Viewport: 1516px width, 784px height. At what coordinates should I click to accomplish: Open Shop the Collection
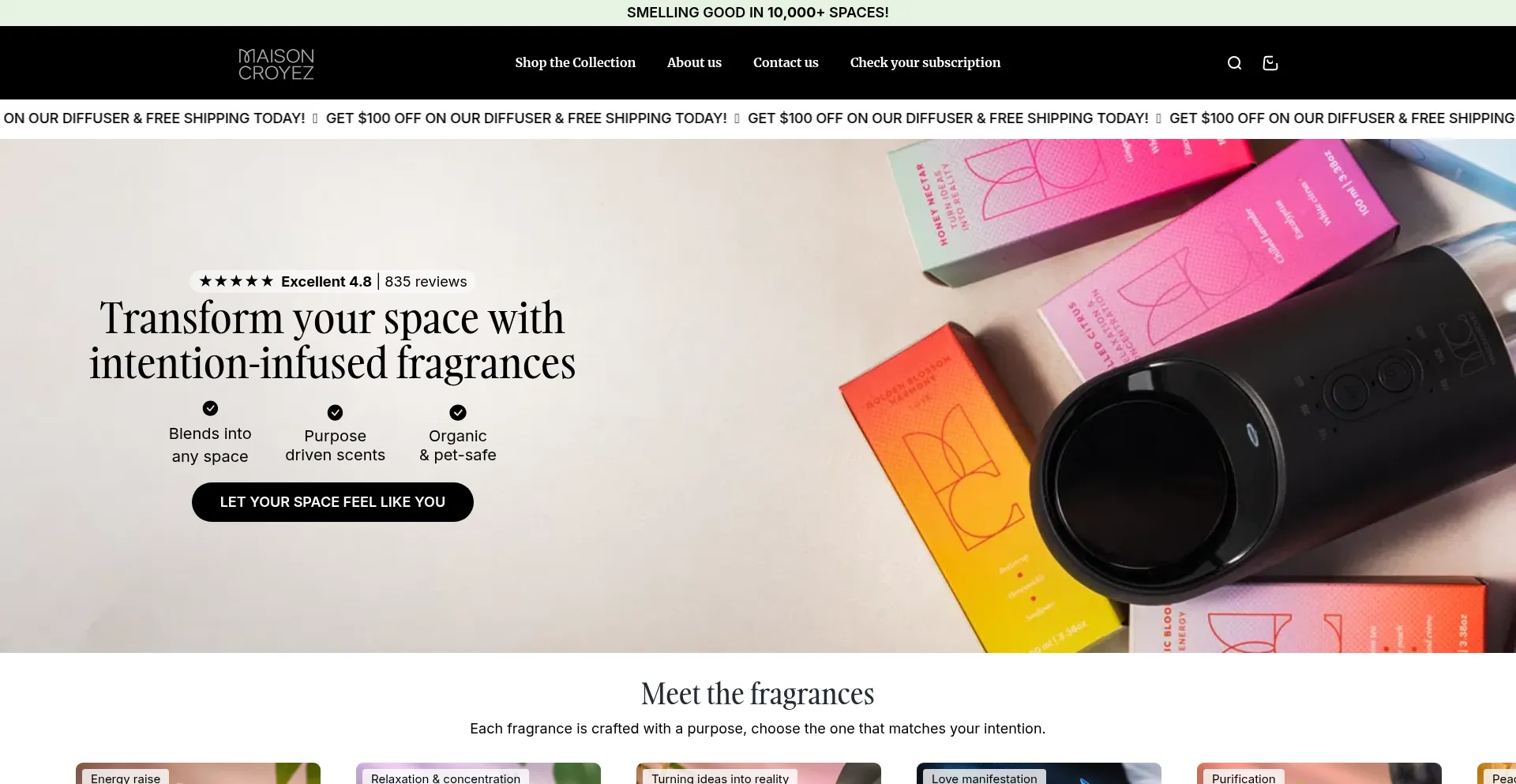[x=575, y=62]
